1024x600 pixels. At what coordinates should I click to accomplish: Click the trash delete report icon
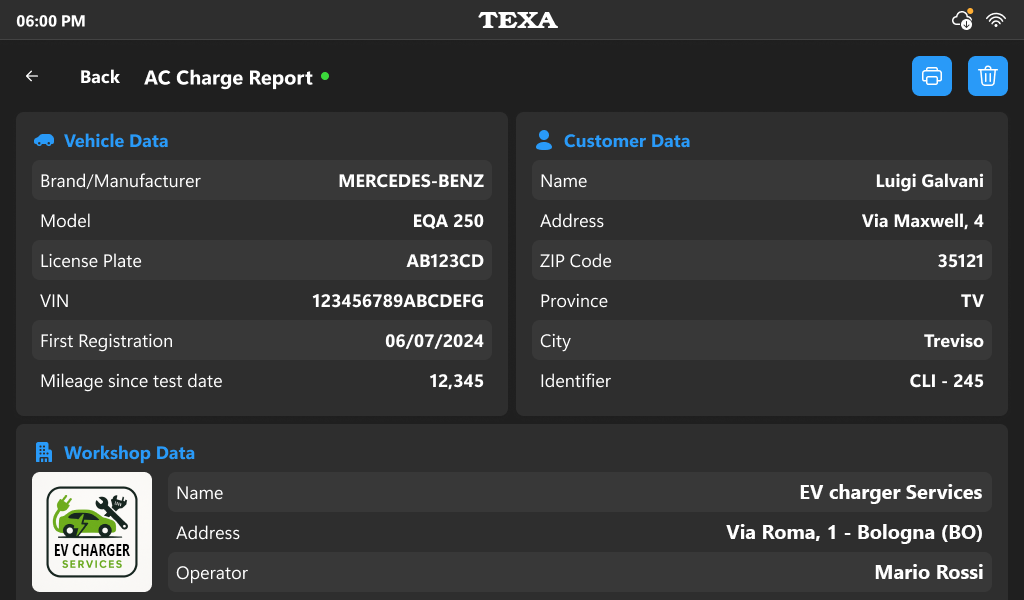pyautogui.click(x=987, y=76)
